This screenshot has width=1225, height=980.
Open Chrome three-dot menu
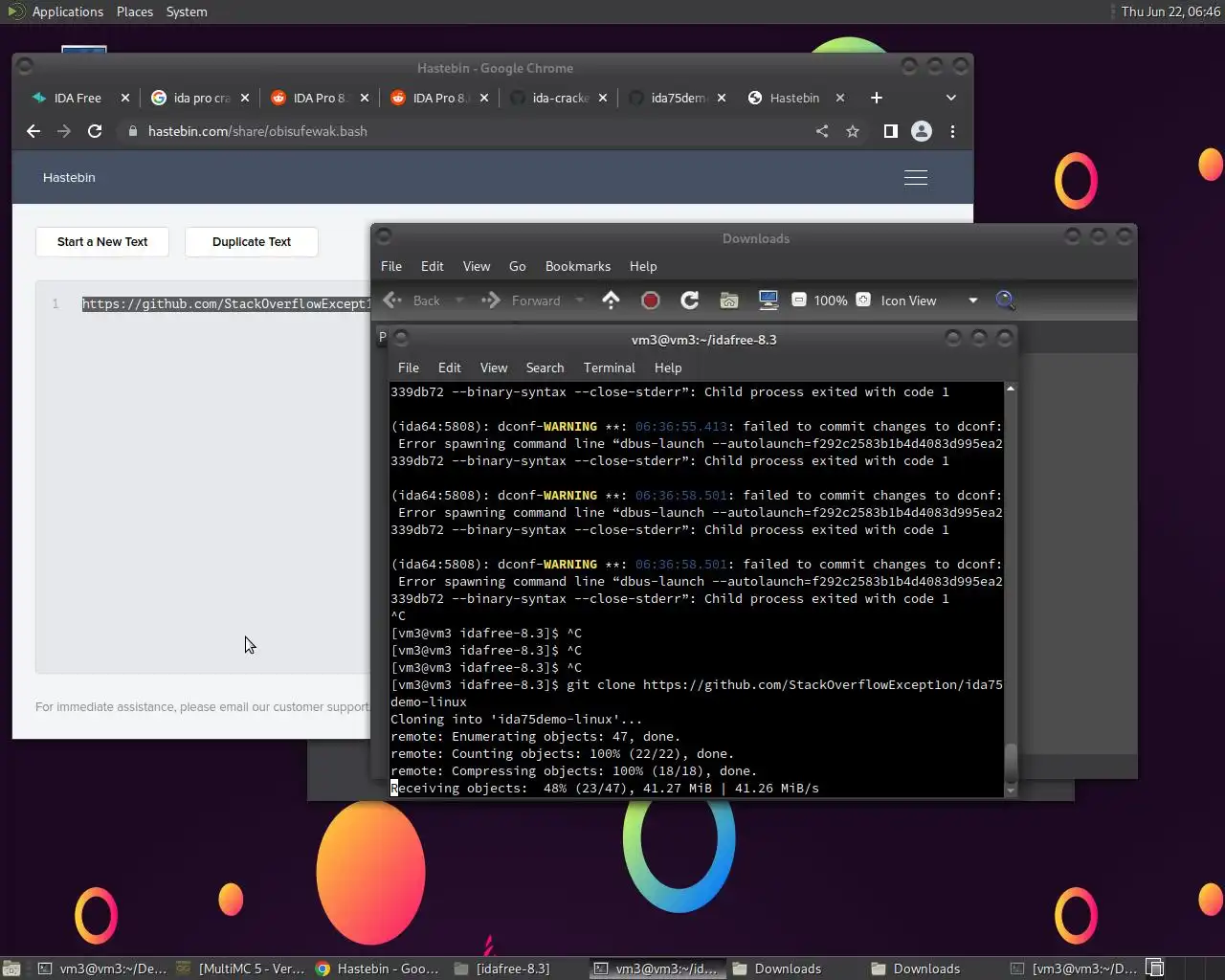point(952,131)
